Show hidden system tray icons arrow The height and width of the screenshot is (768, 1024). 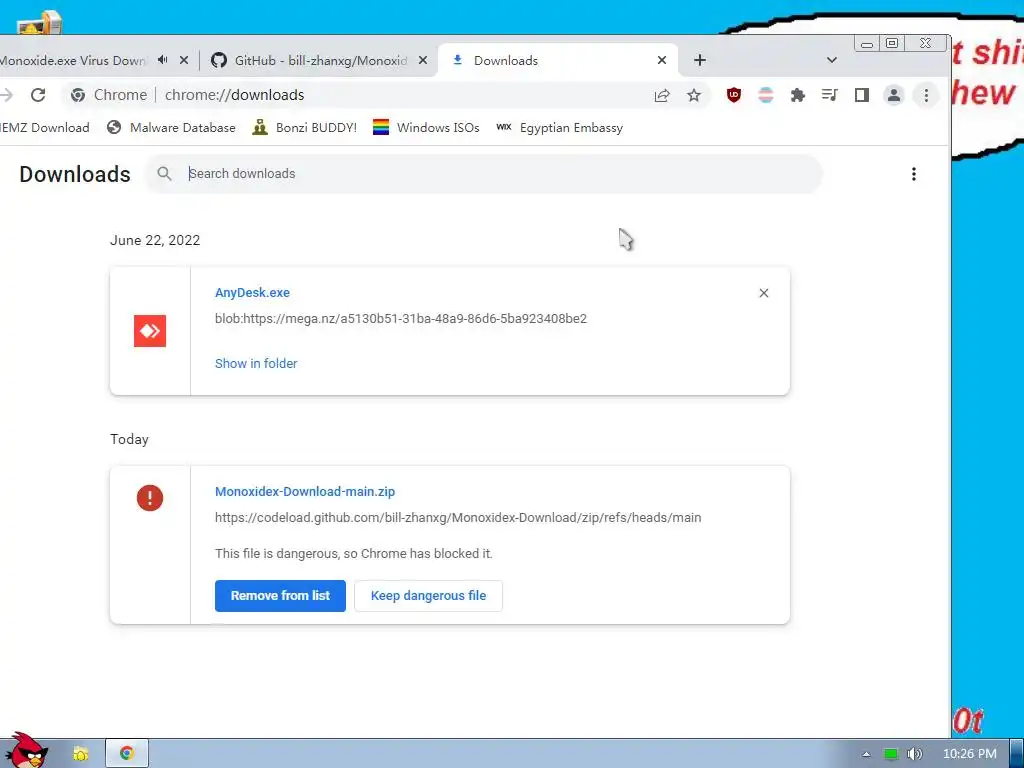click(866, 754)
